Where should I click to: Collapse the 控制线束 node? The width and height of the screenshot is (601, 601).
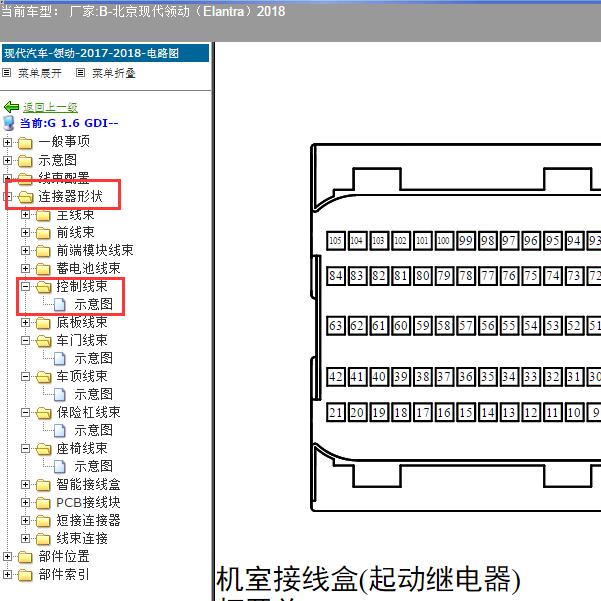click(x=25, y=286)
